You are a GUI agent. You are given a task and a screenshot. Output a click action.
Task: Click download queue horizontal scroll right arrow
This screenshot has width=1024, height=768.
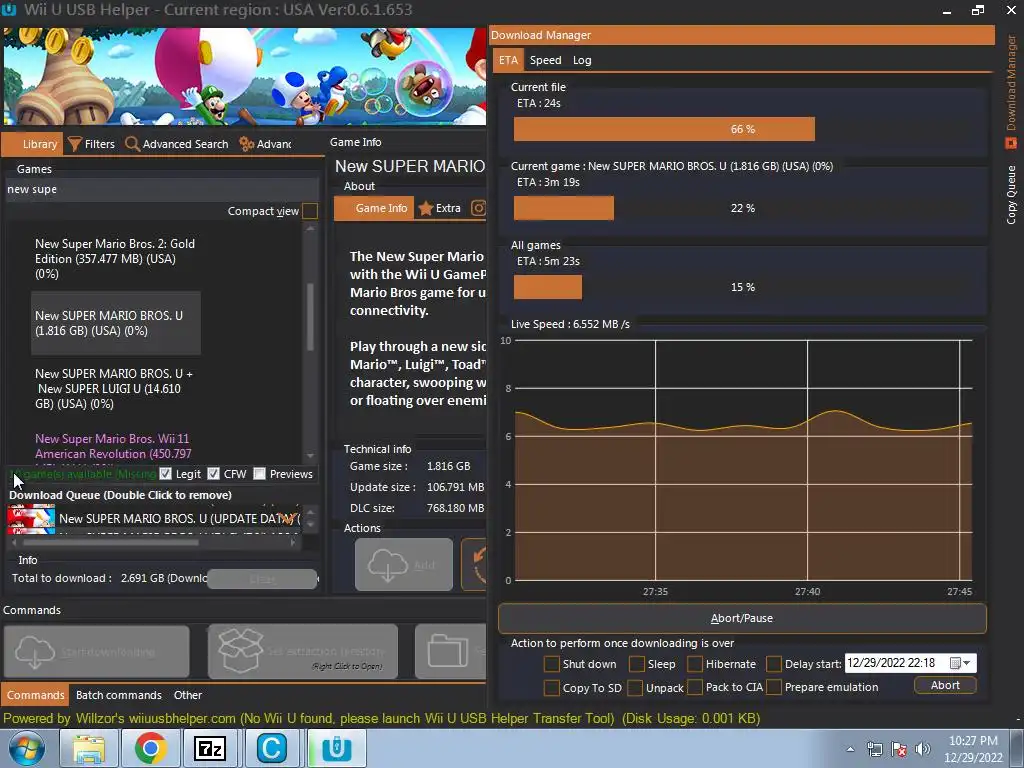[293, 542]
